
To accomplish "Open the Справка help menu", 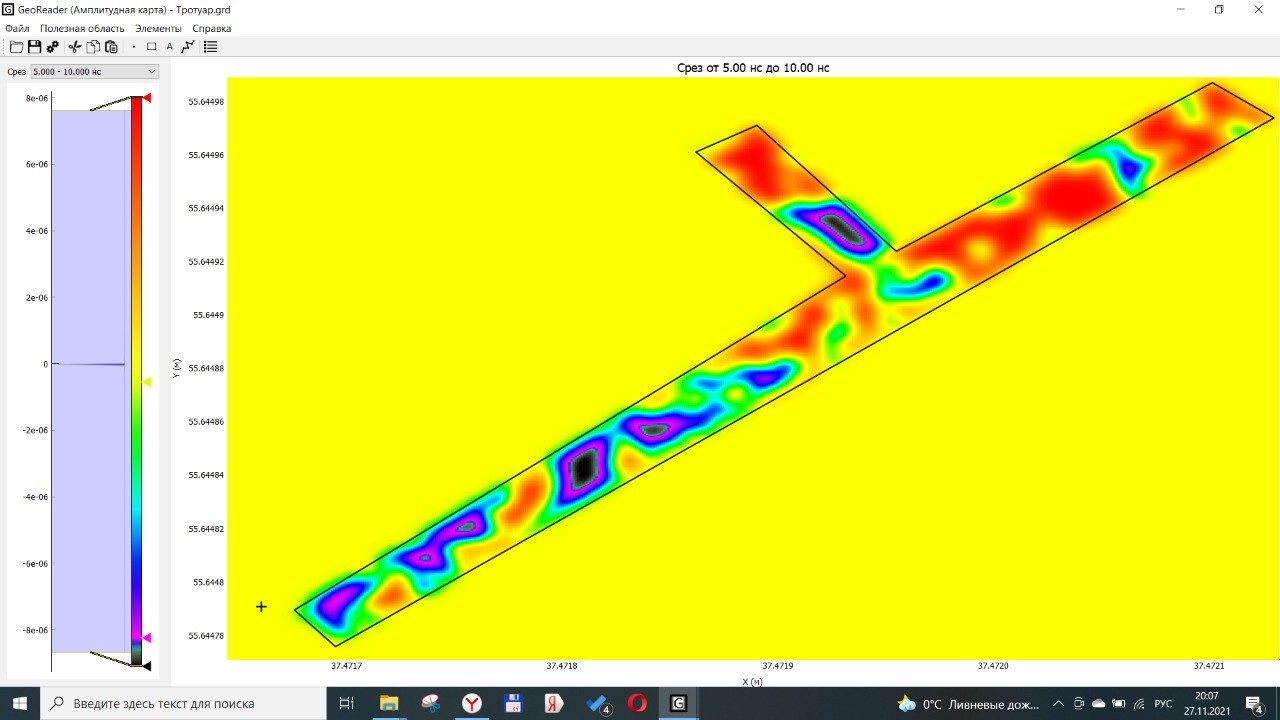I will (211, 29).
